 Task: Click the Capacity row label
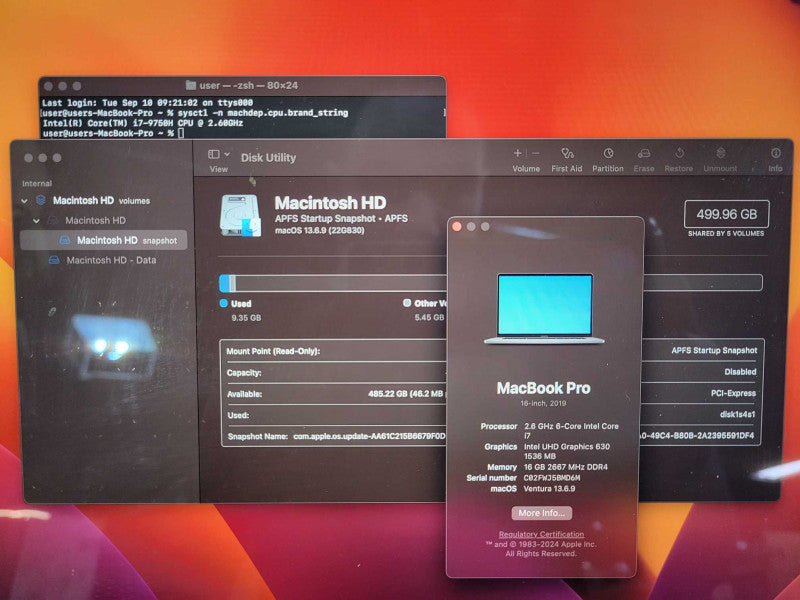pos(244,373)
